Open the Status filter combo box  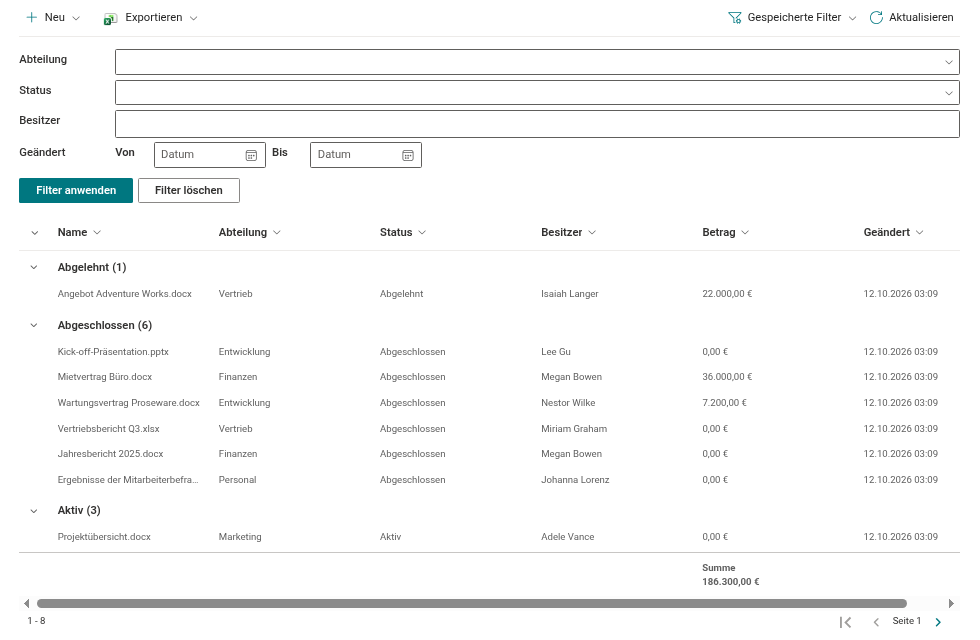pyautogui.click(x=538, y=92)
